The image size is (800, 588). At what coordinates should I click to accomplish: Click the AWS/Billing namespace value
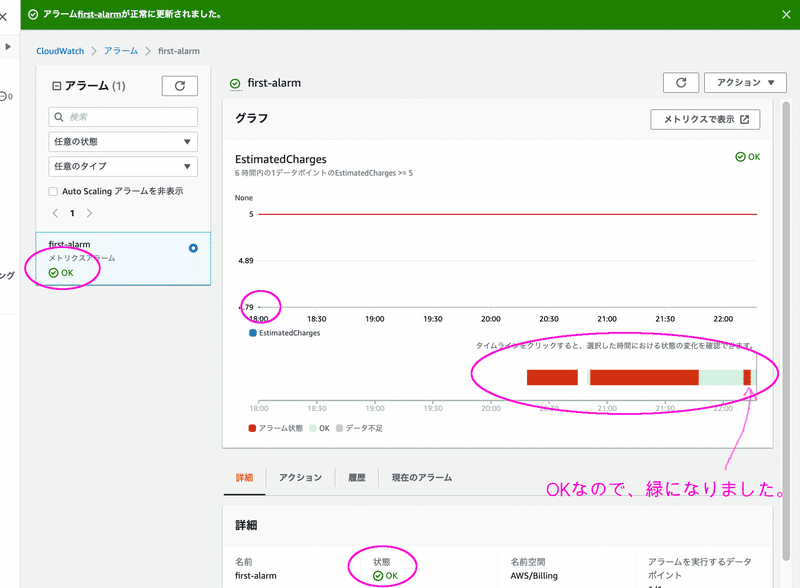pyautogui.click(x=534, y=576)
